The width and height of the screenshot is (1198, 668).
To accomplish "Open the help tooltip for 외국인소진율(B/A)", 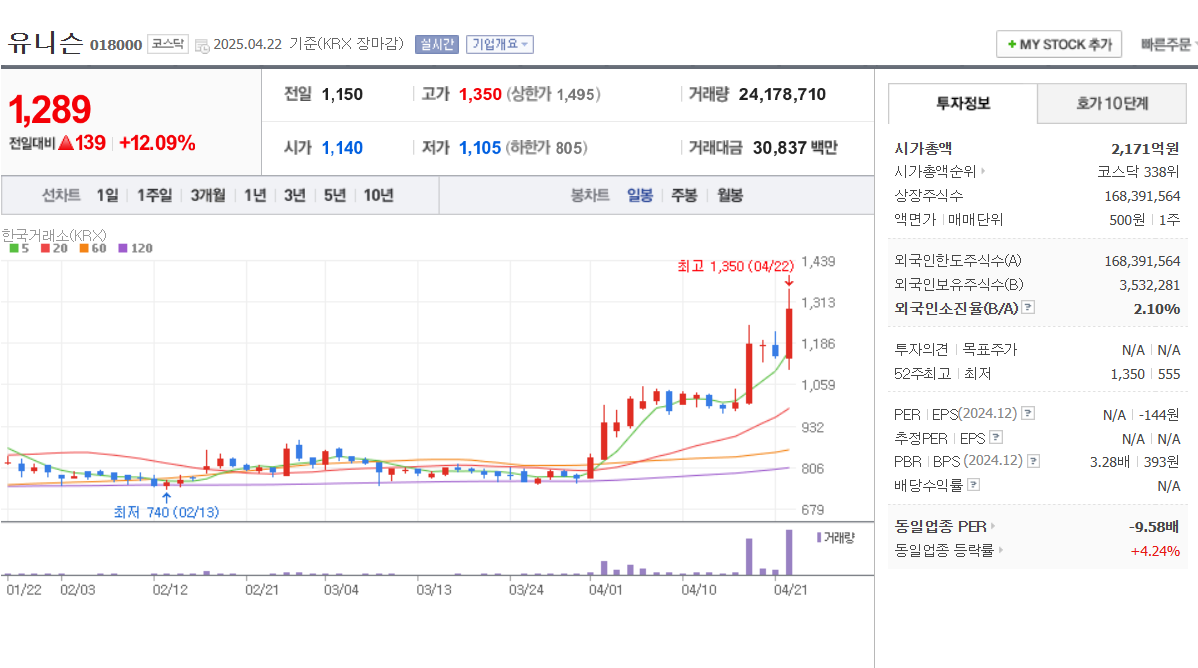I will [1026, 309].
